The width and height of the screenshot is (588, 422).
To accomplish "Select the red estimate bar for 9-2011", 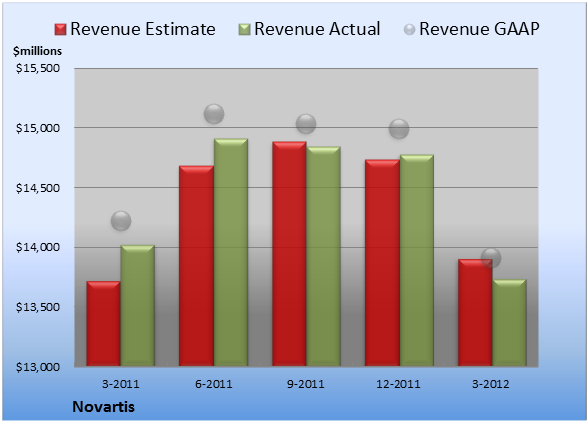I will point(289,254).
